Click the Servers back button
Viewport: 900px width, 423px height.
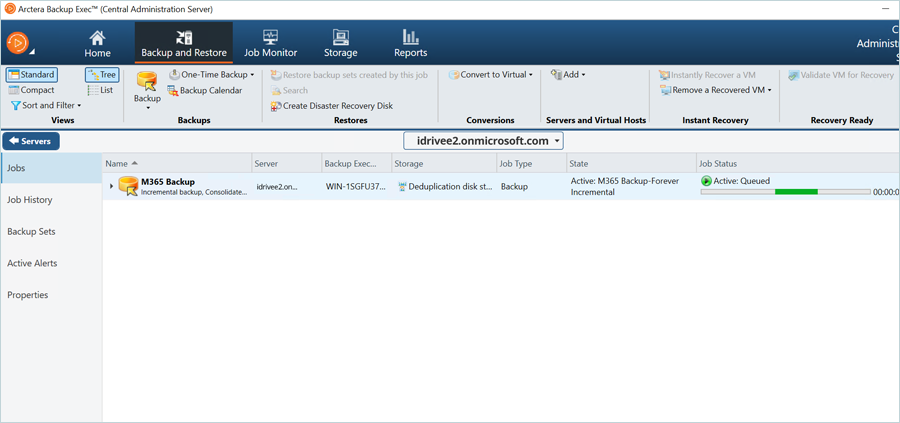(31, 142)
